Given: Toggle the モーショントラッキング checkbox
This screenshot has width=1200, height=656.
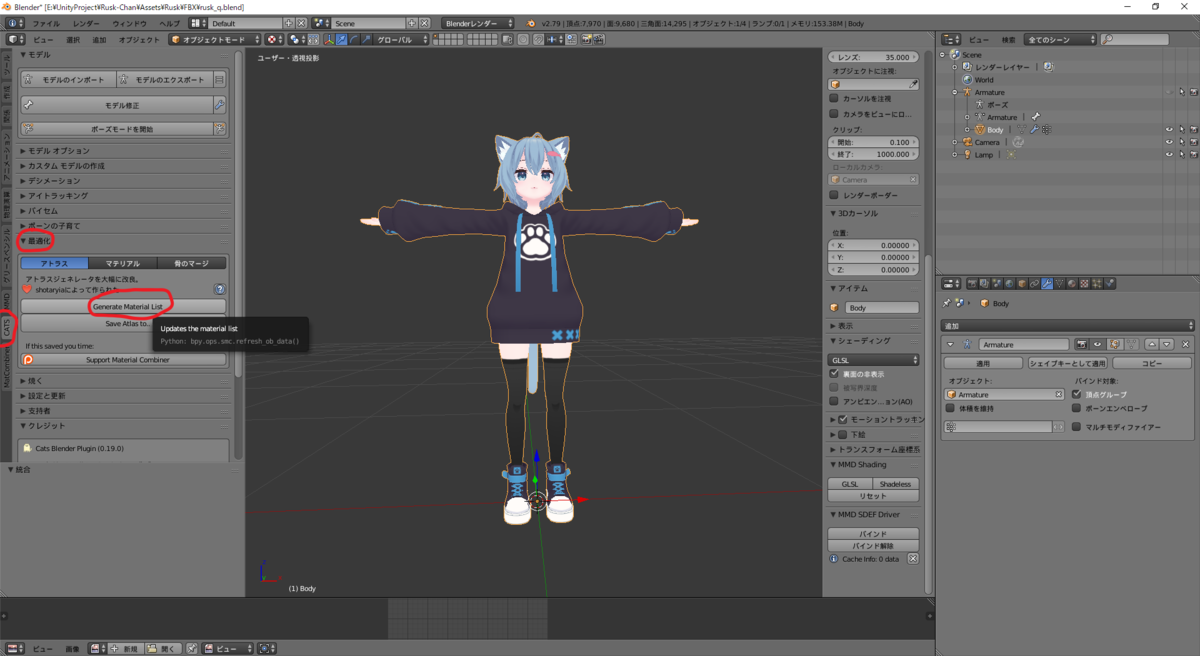Looking at the screenshot, I should click(842, 419).
